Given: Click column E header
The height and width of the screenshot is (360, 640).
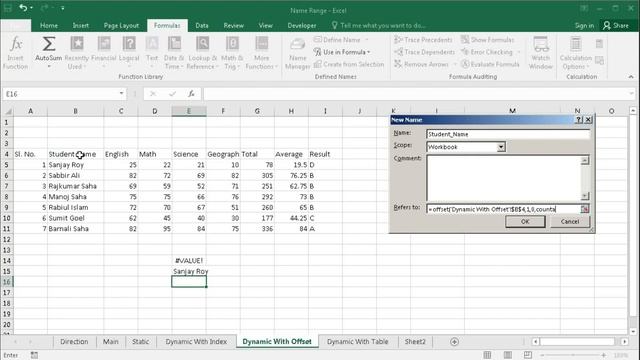Looking at the screenshot, I should tap(189, 111).
